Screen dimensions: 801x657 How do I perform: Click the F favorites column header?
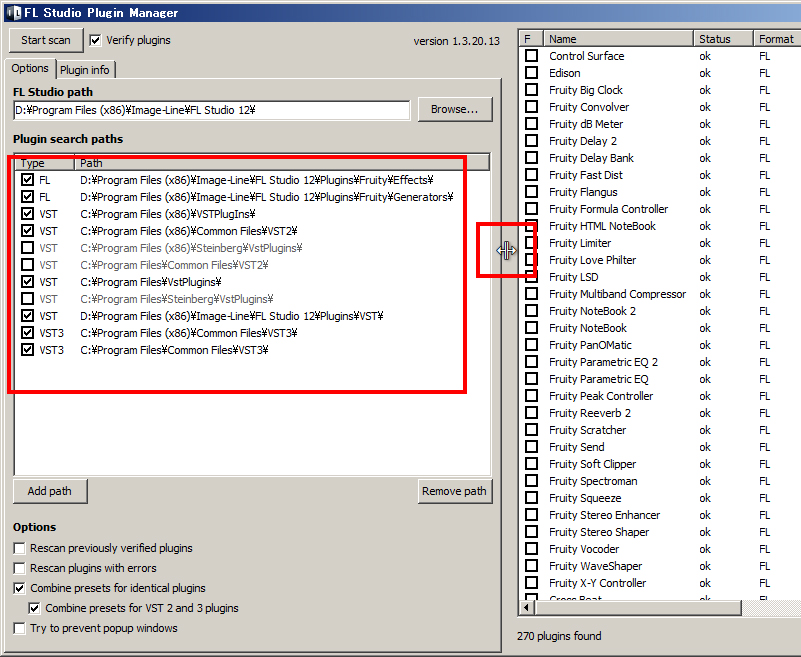click(531, 39)
